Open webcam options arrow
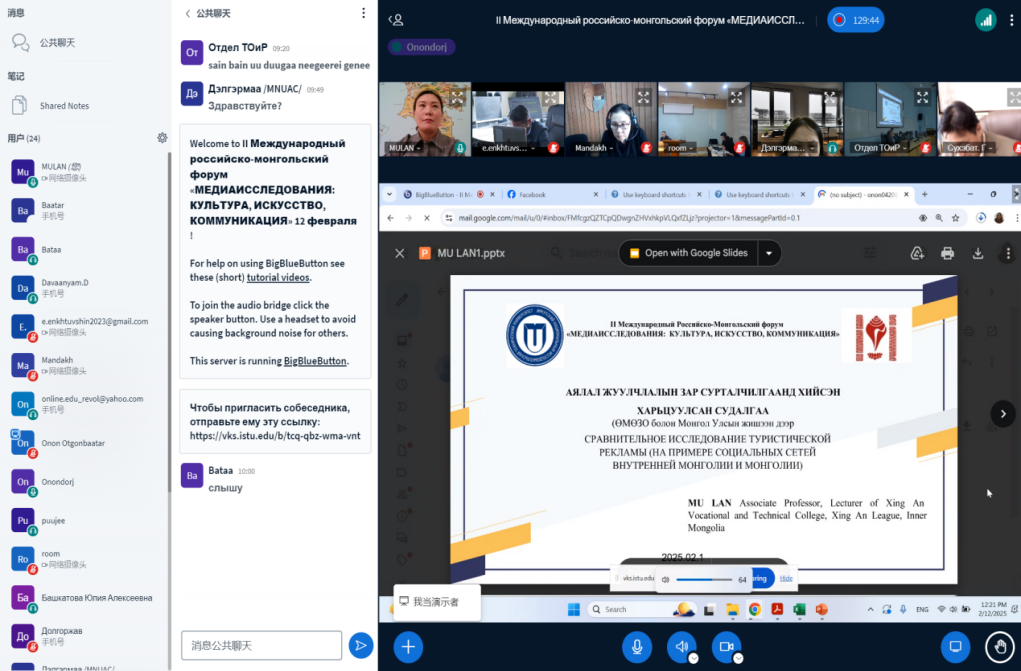Image resolution: width=1021 pixels, height=671 pixels. (738, 659)
